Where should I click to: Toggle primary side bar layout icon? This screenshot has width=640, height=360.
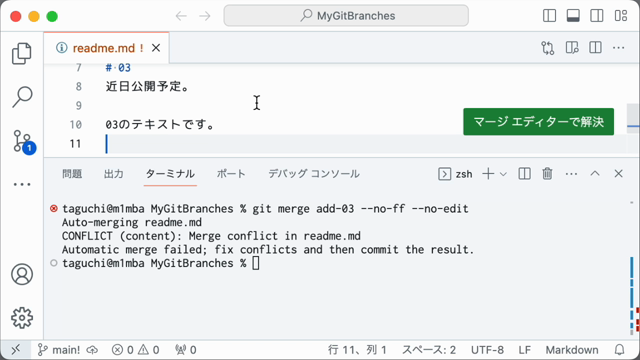549,16
